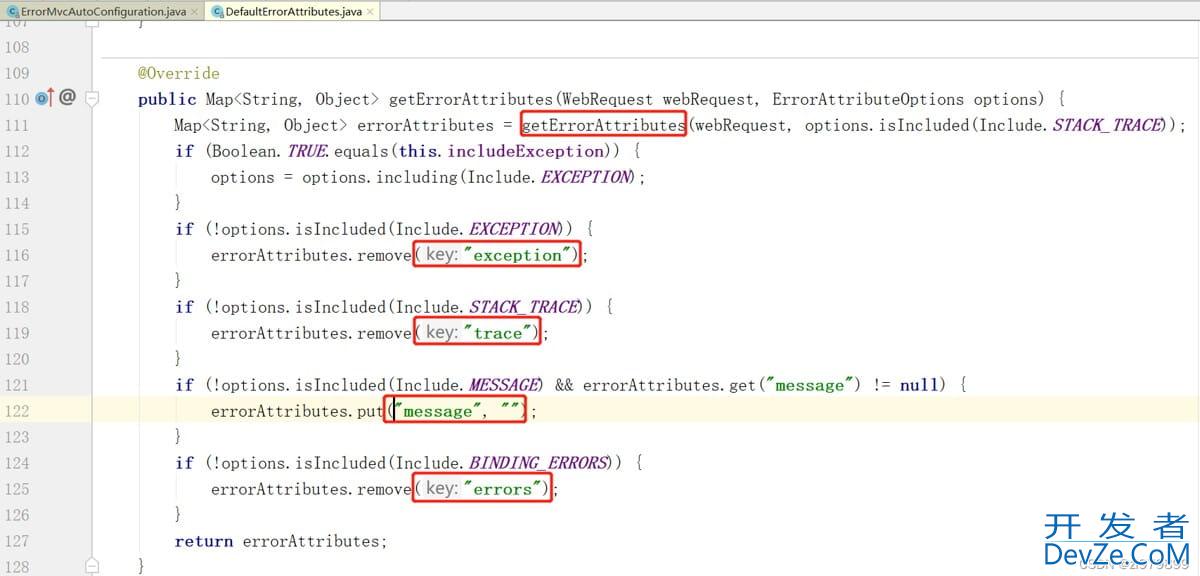
Task: Click the Include.STACK_TRACE constant on line 118
Action: [x=522, y=306]
